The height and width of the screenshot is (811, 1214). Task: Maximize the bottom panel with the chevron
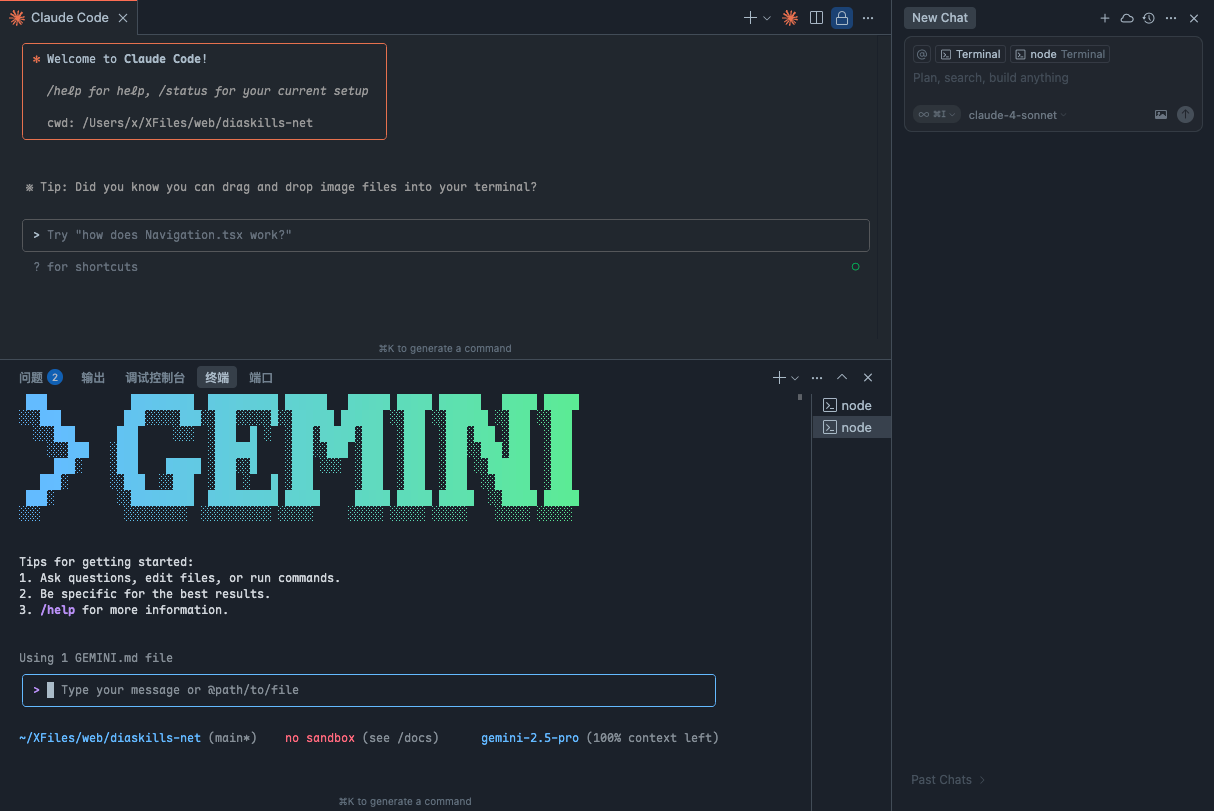tap(842, 378)
